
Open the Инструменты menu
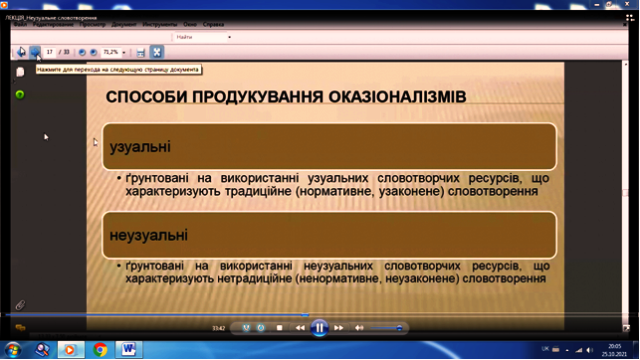[x=160, y=24]
